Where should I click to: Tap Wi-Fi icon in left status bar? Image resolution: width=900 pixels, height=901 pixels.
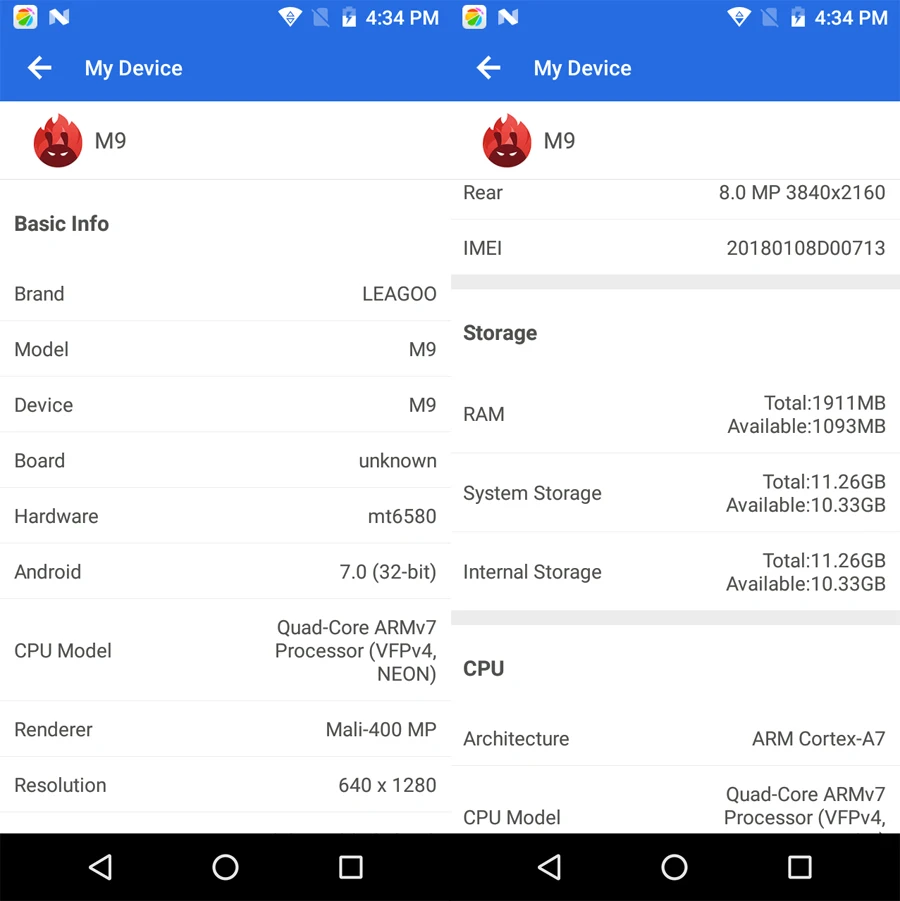290,17
